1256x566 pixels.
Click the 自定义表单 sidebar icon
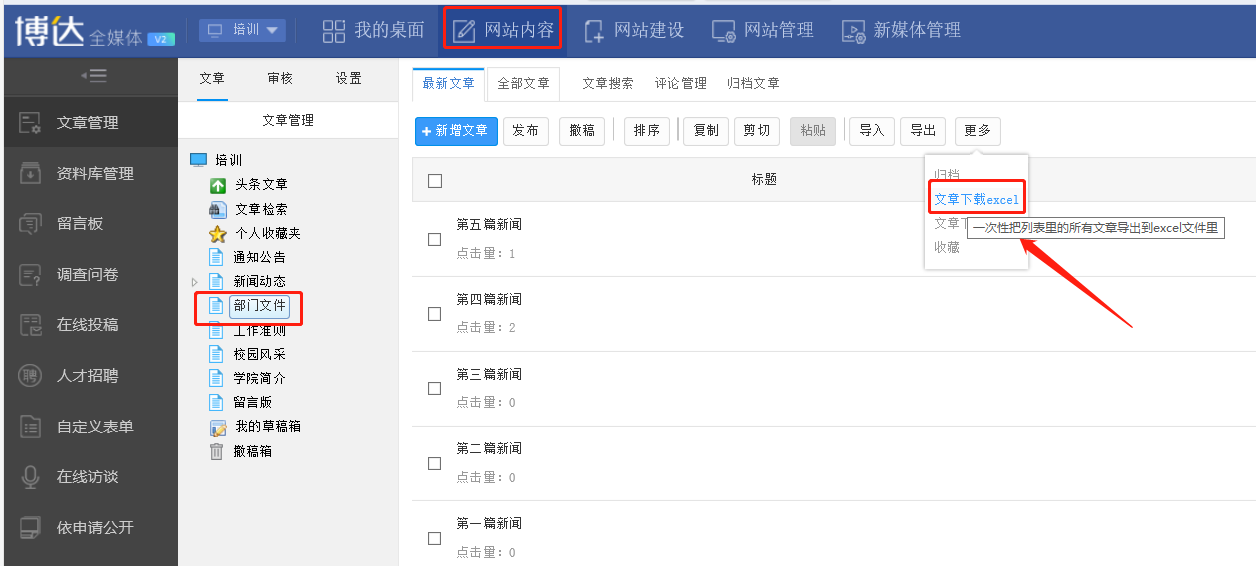pos(31,426)
